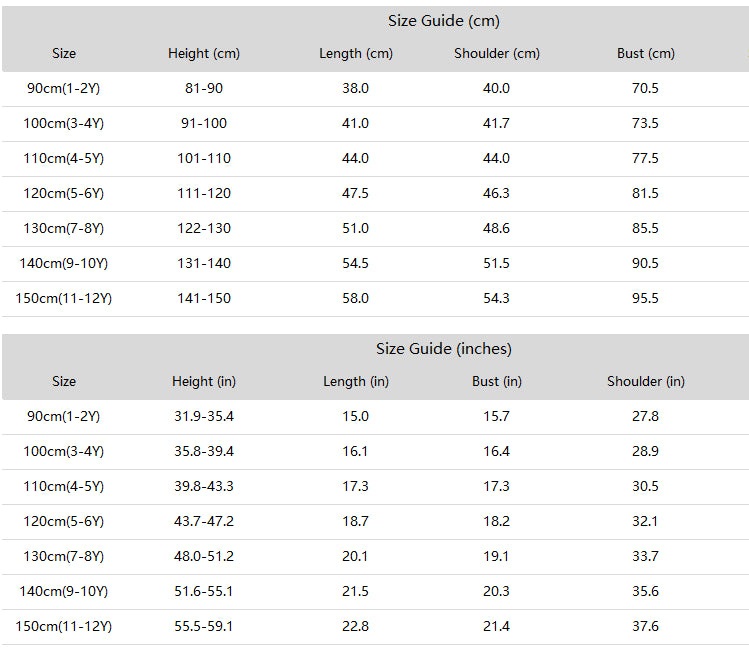Click the Length (in) column header
Image resolution: width=749 pixels, height=652 pixels.
(x=356, y=382)
